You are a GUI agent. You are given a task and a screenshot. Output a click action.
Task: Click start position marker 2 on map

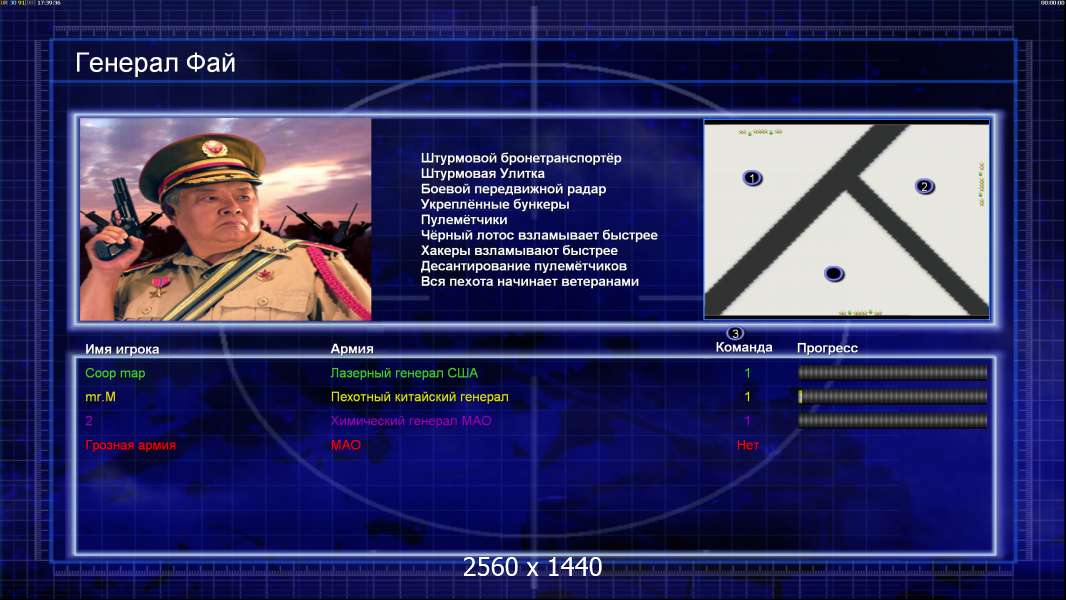tap(923, 186)
